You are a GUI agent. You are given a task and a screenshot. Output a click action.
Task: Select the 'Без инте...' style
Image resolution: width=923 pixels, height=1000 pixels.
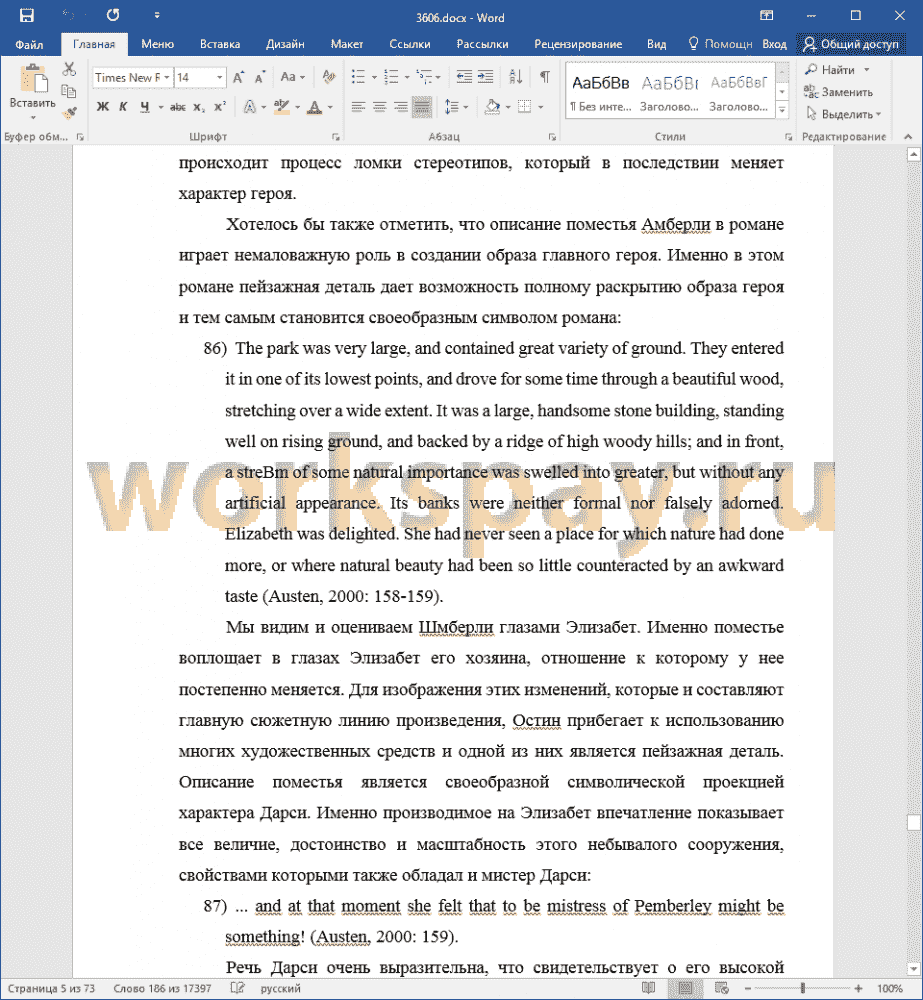coord(600,91)
